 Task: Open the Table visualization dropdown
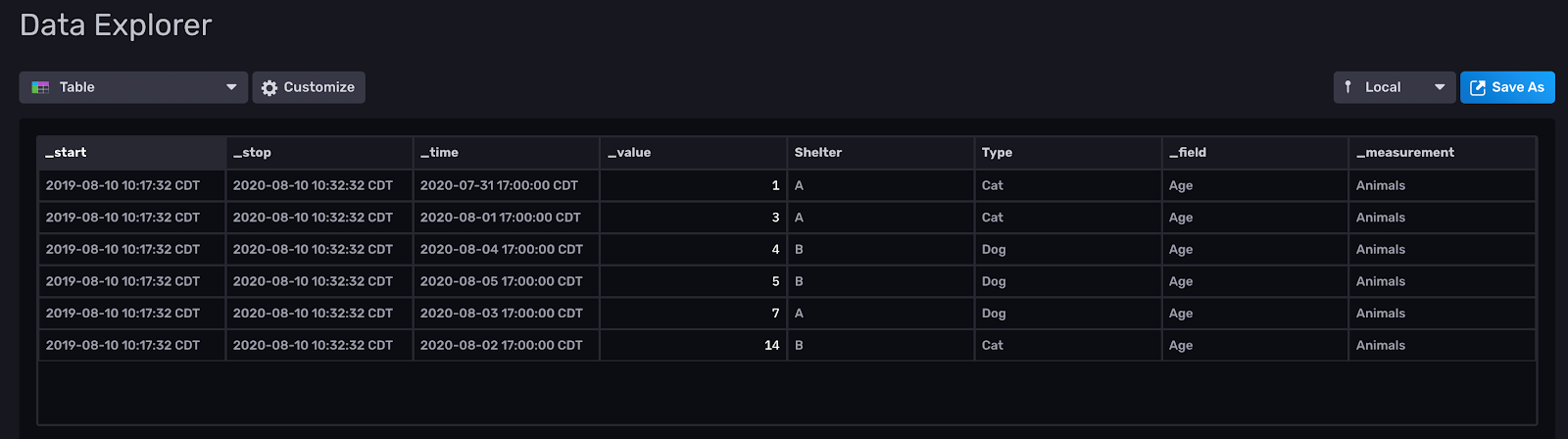[x=133, y=87]
